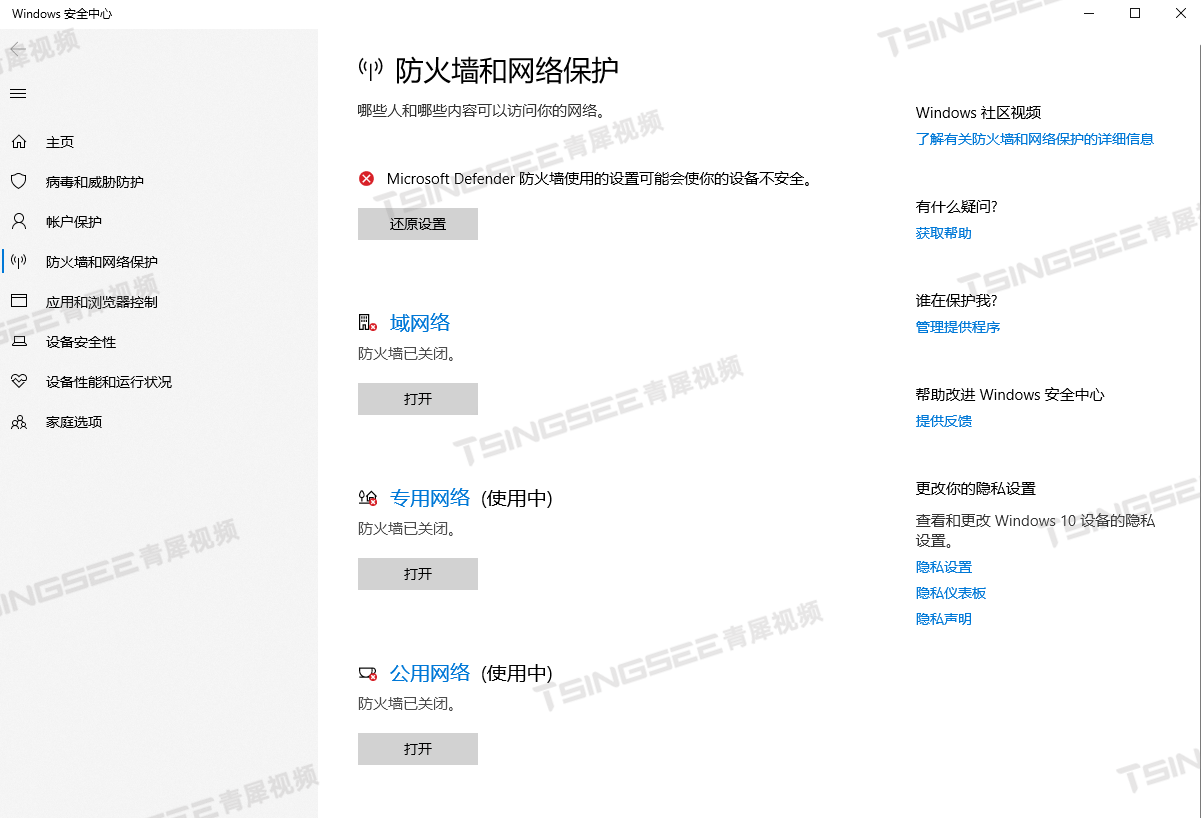The height and width of the screenshot is (818, 1201).
Task: Click the family options people icon
Action: [x=18, y=422]
